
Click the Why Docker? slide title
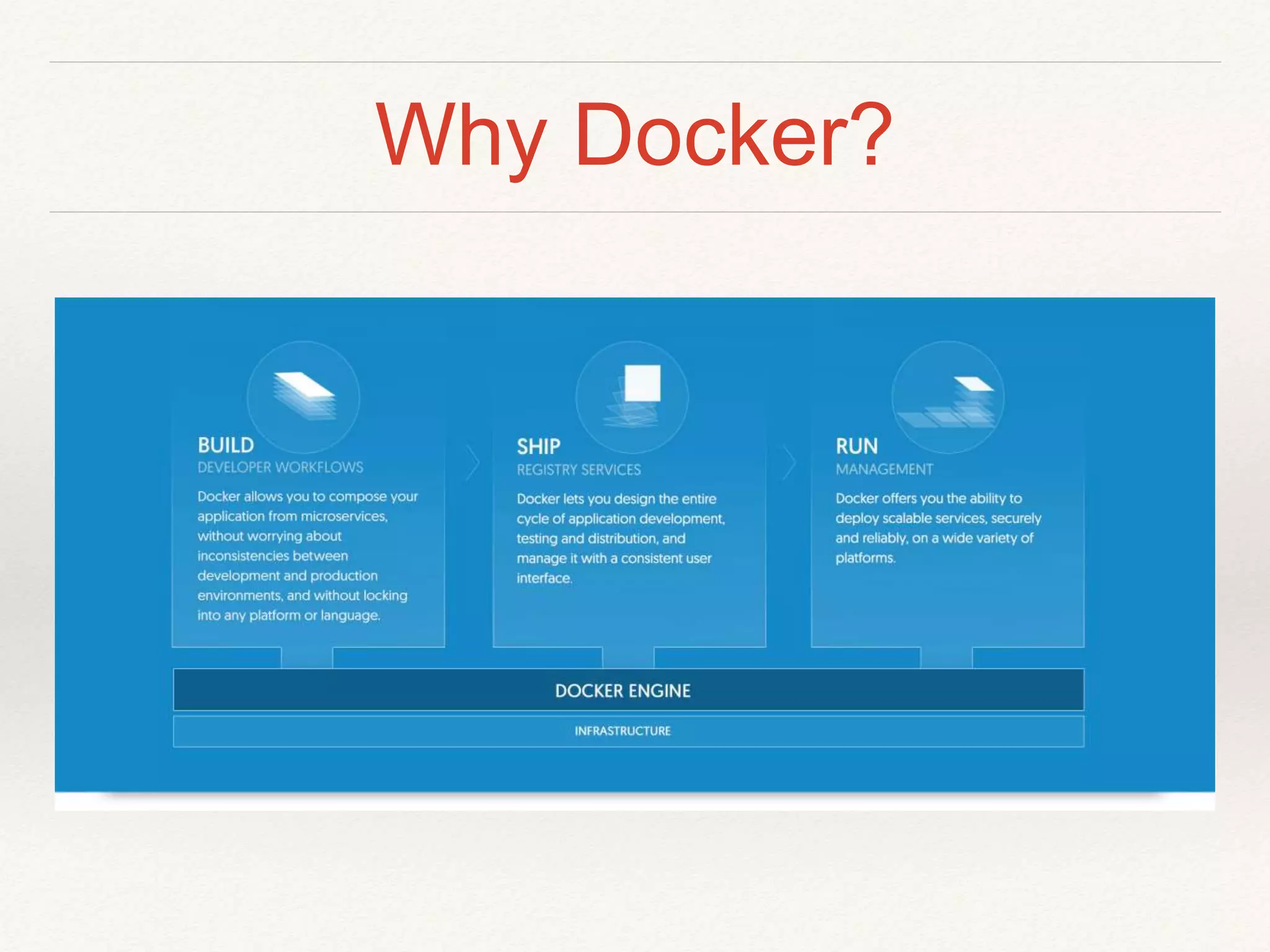pyautogui.click(x=634, y=135)
